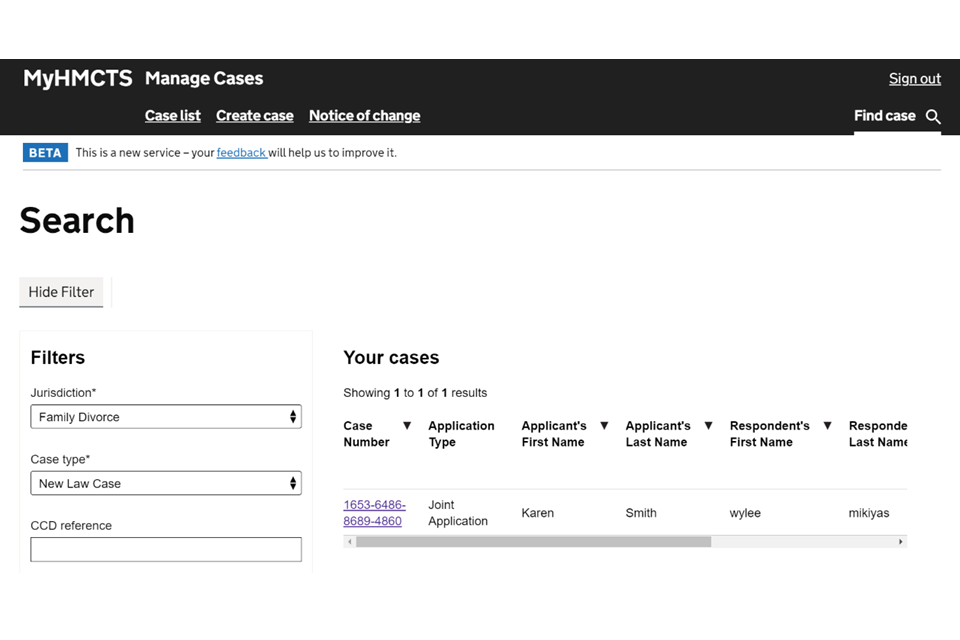Click the MyHMCTS logo text
Image resolution: width=960 pixels, height=640 pixels.
78,79
